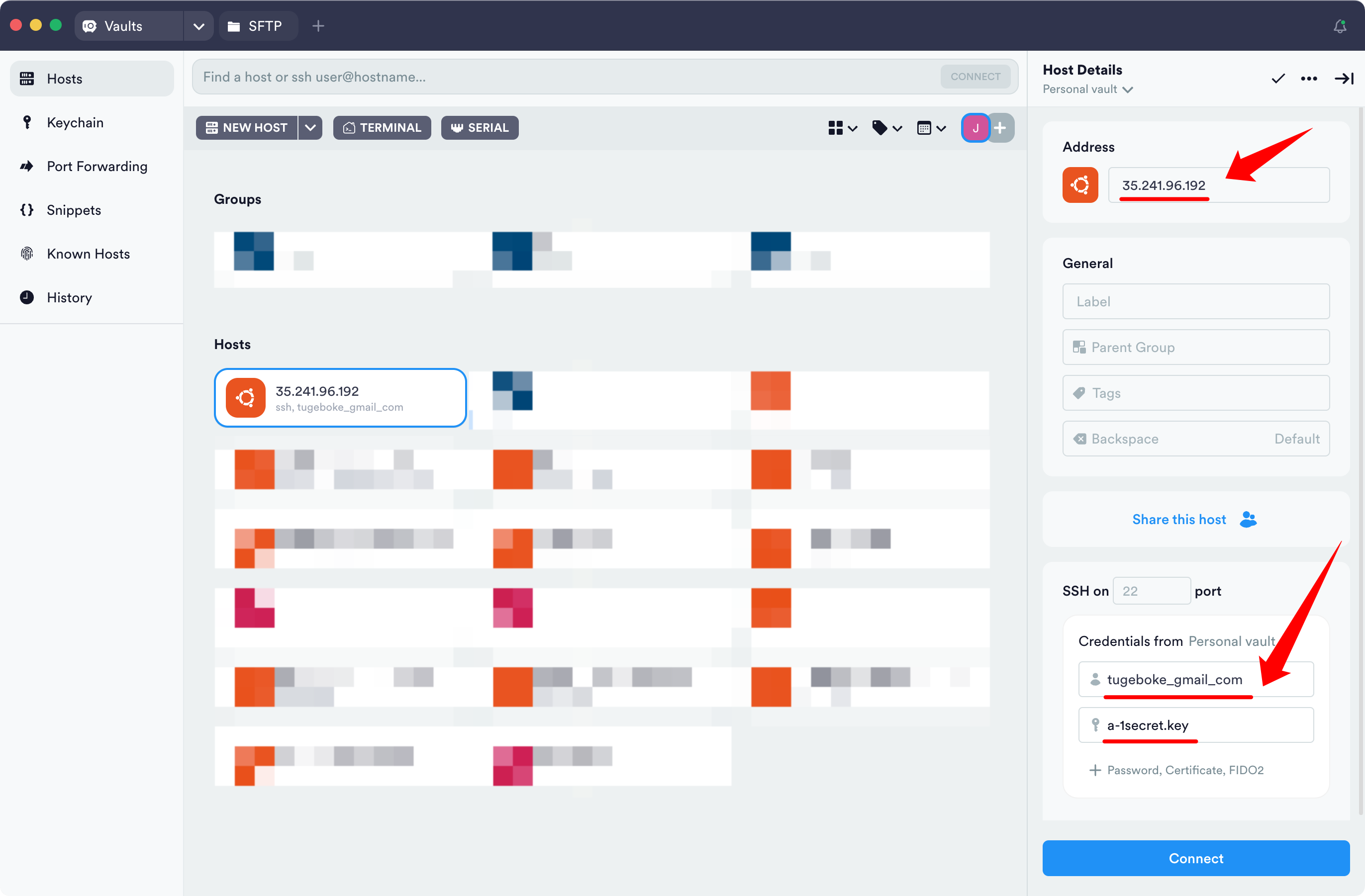Open a local TERMINAL
This screenshot has width=1365, height=896.
click(382, 128)
